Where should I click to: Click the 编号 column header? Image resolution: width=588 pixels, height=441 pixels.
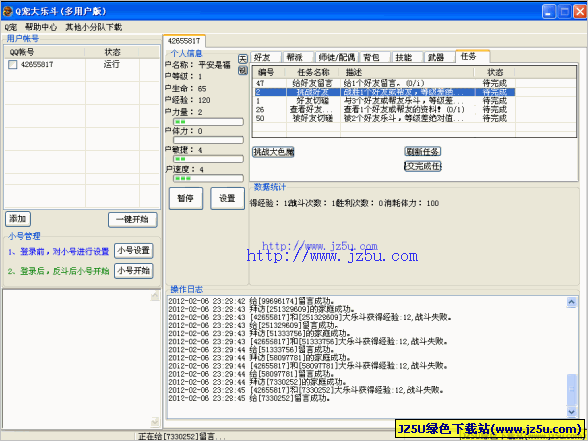269,72
